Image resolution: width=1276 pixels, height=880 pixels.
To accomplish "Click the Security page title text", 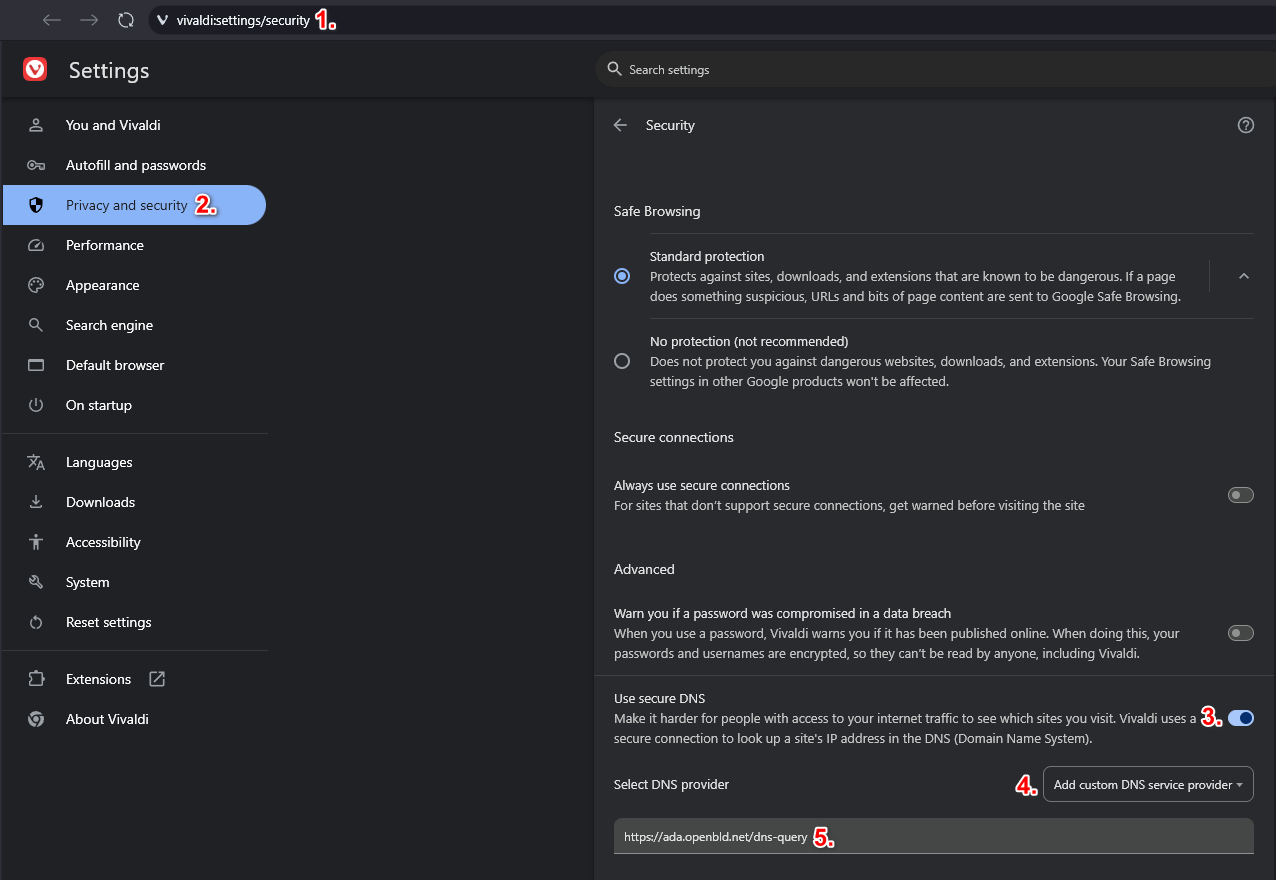I will tap(670, 125).
